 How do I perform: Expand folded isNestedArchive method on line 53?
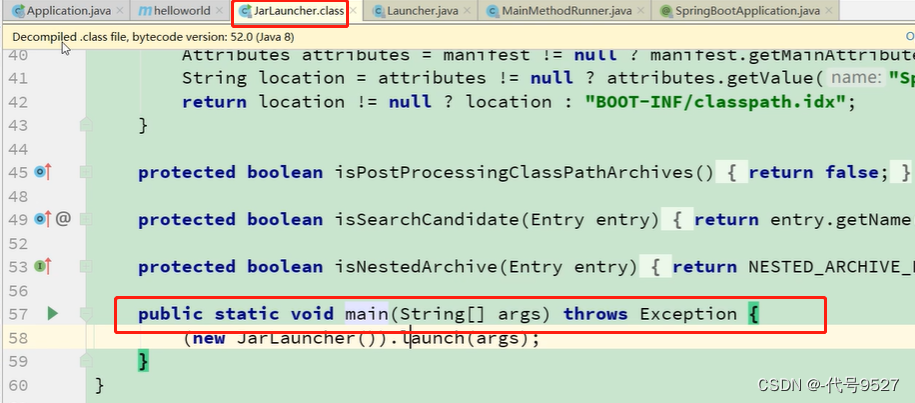pos(86,267)
